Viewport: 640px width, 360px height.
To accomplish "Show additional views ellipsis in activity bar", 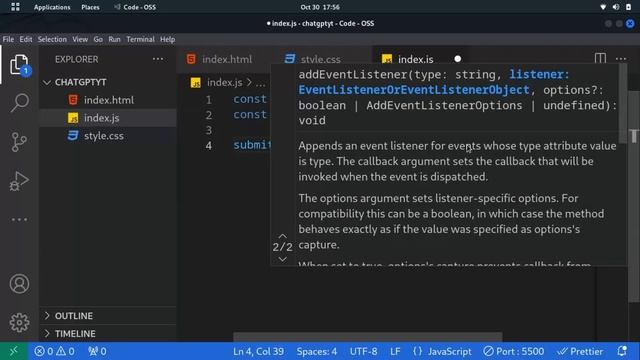I will [x=19, y=220].
